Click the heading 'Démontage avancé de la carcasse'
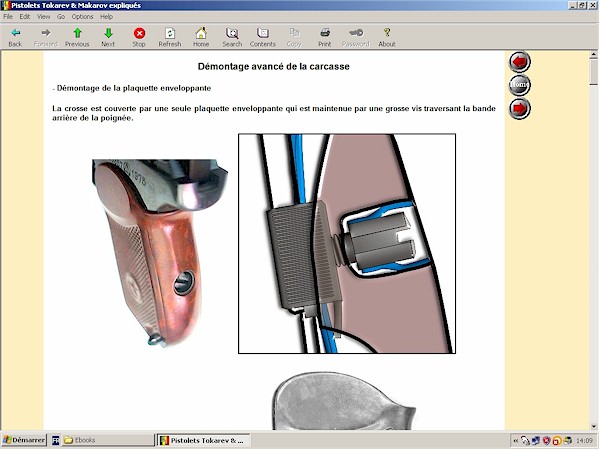The height and width of the screenshot is (450, 600). pos(274,67)
